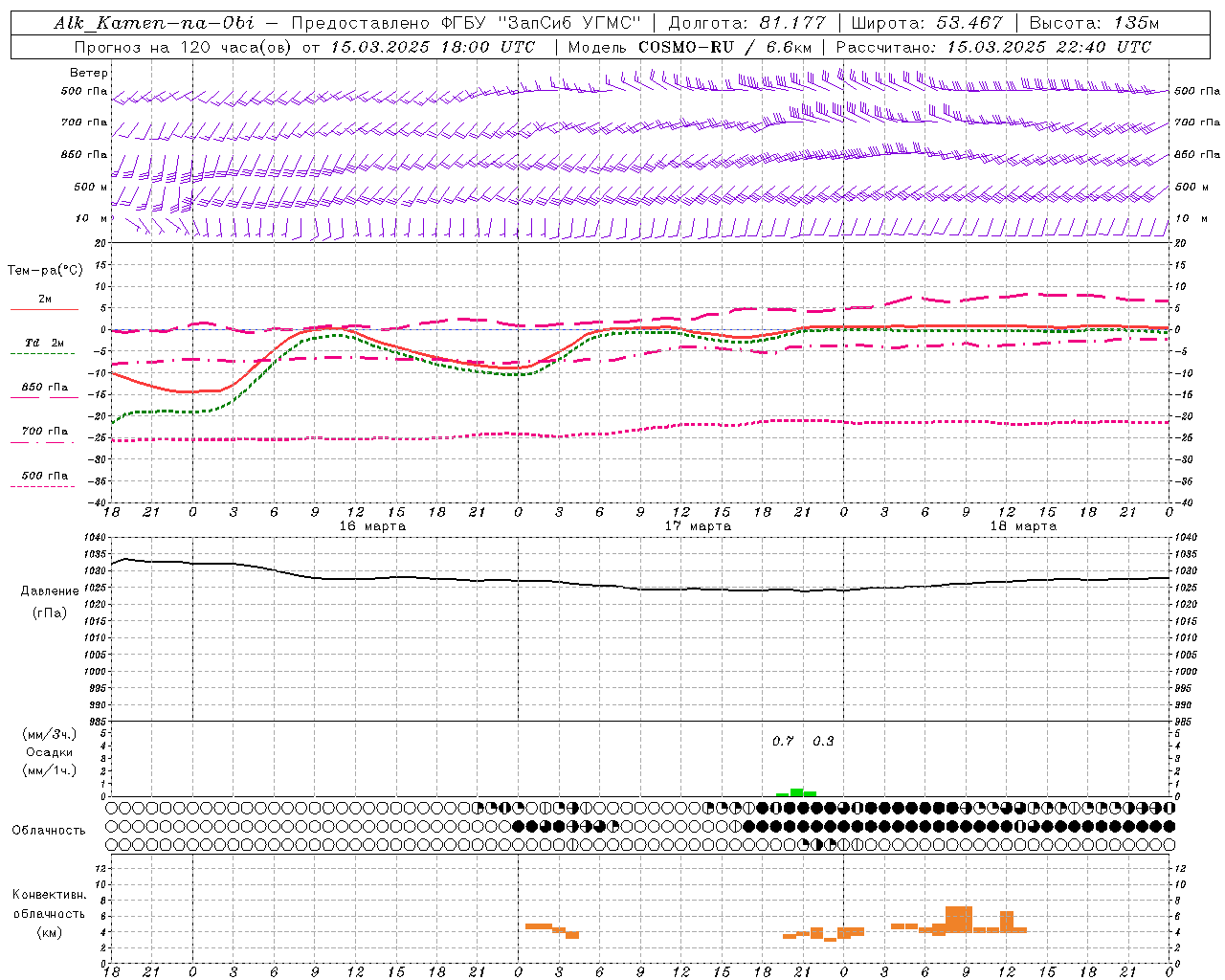Click the 'Тем-ра(°C)' temperature axis label
This screenshot has width=1225, height=980.
[45, 271]
